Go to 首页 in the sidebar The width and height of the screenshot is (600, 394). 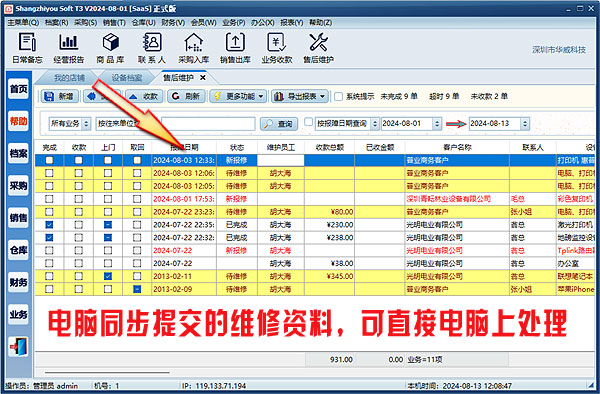pyautogui.click(x=18, y=89)
